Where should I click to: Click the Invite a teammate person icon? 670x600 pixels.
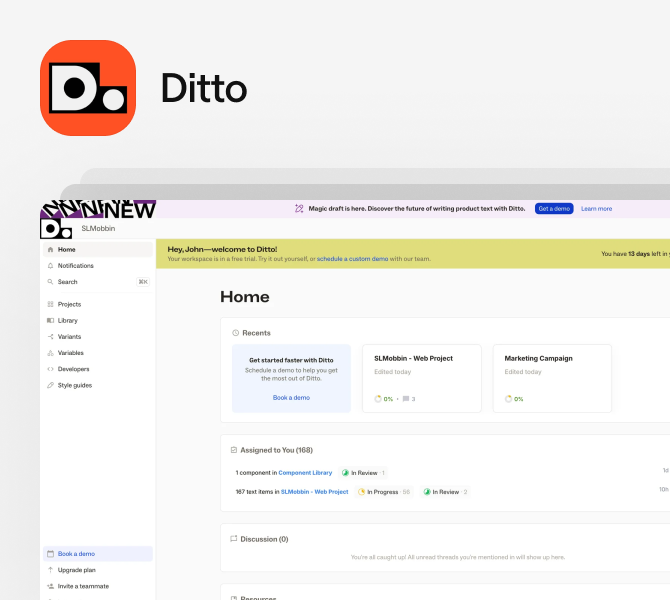point(50,586)
